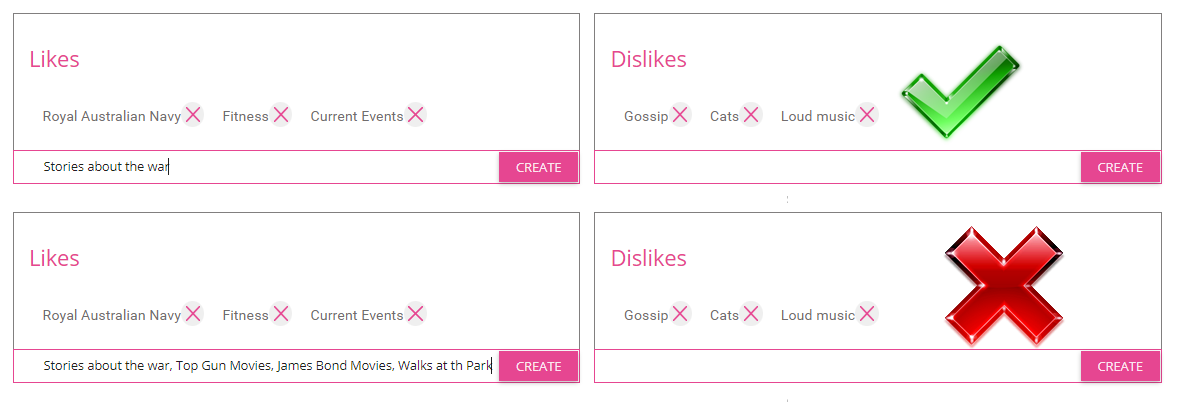
Task: Remove Gossip tag in bottom Dislikes panel
Action: pyautogui.click(x=679, y=313)
